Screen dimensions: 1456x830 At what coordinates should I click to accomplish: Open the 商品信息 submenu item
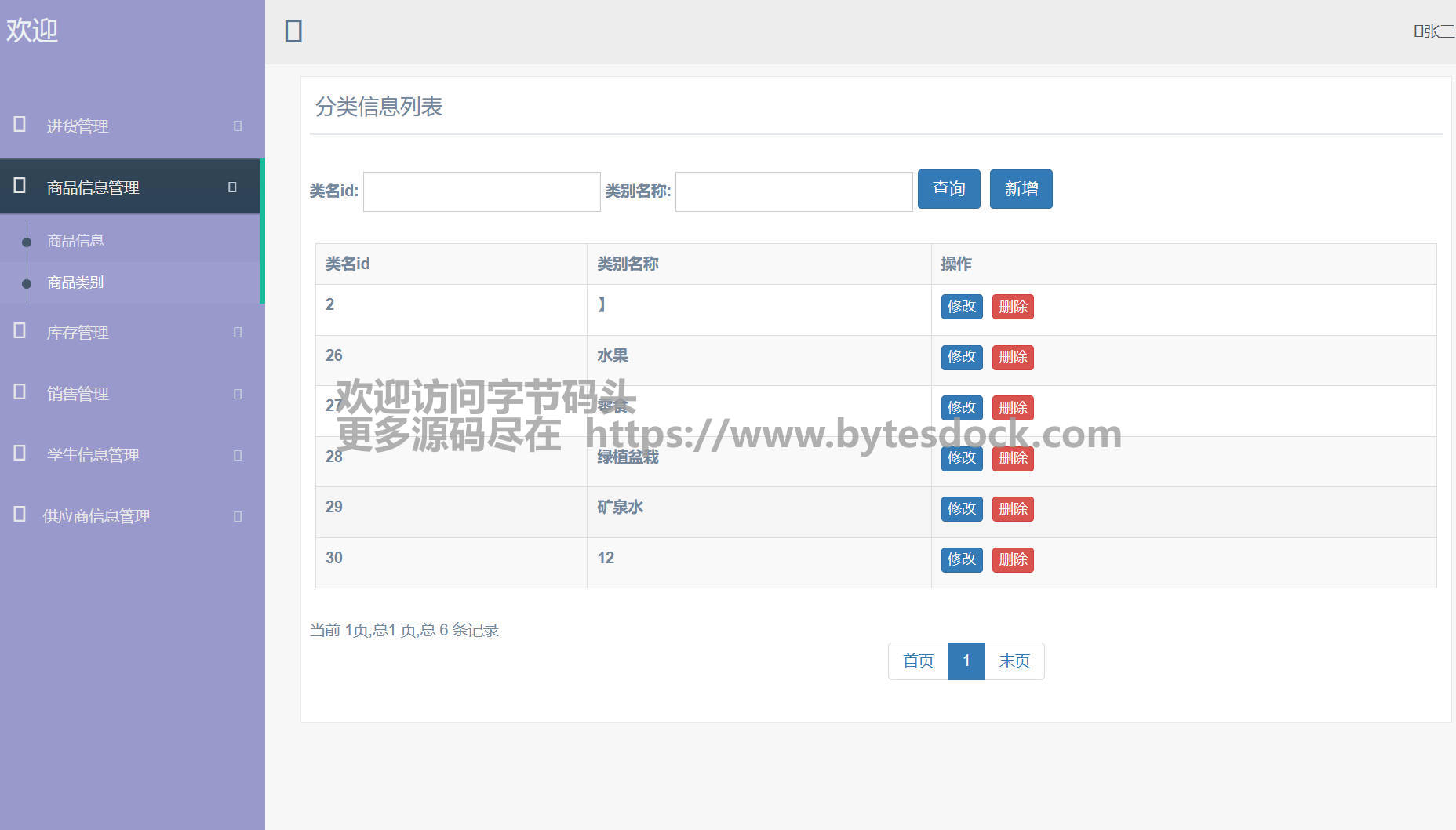coord(75,241)
